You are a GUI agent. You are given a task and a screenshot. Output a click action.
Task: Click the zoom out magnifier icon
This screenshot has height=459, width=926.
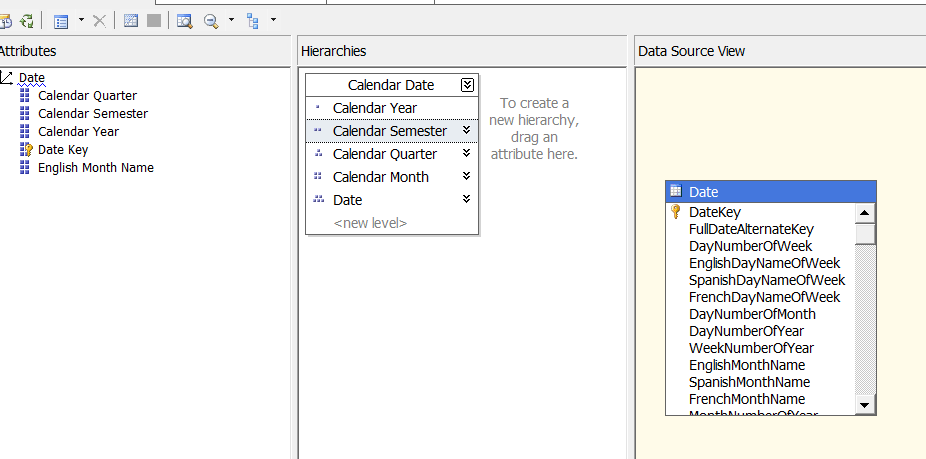[211, 22]
